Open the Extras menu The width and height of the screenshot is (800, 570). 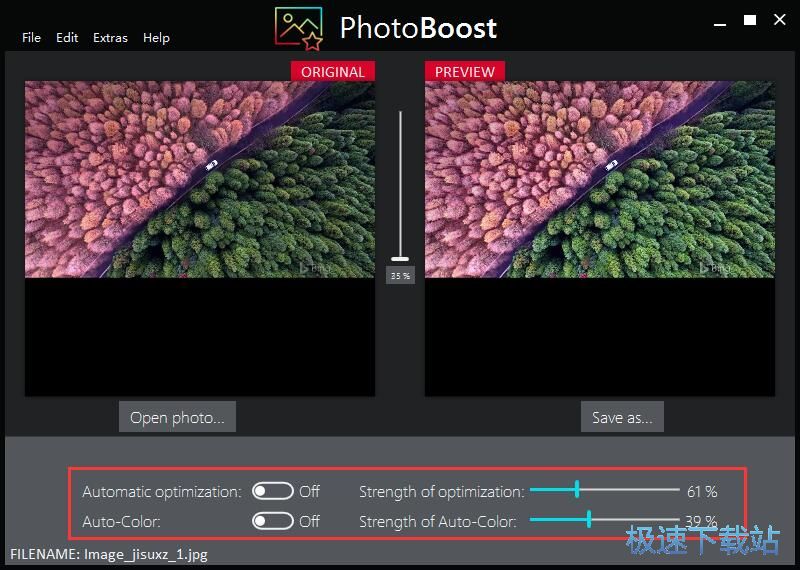(x=110, y=38)
